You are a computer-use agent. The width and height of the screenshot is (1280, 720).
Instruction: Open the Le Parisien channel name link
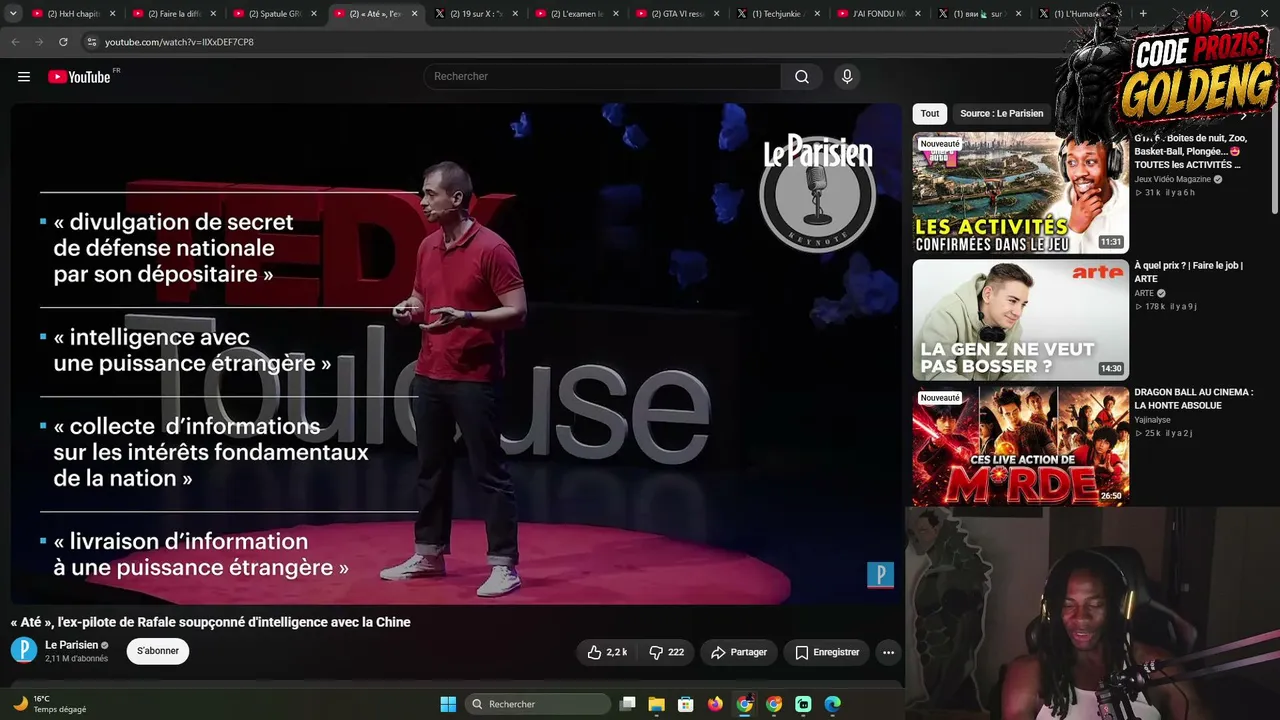pos(72,645)
